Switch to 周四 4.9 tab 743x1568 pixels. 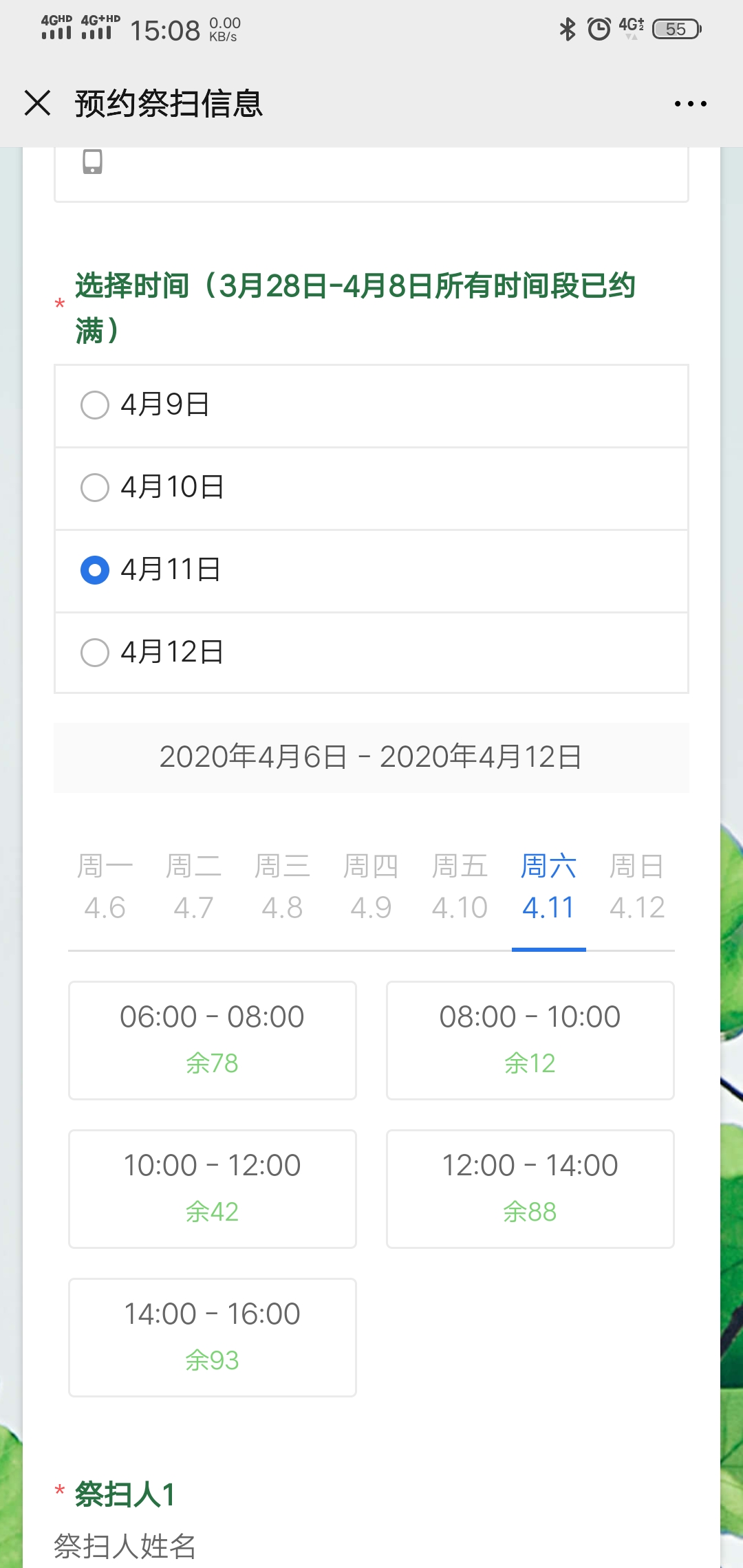pos(371,887)
